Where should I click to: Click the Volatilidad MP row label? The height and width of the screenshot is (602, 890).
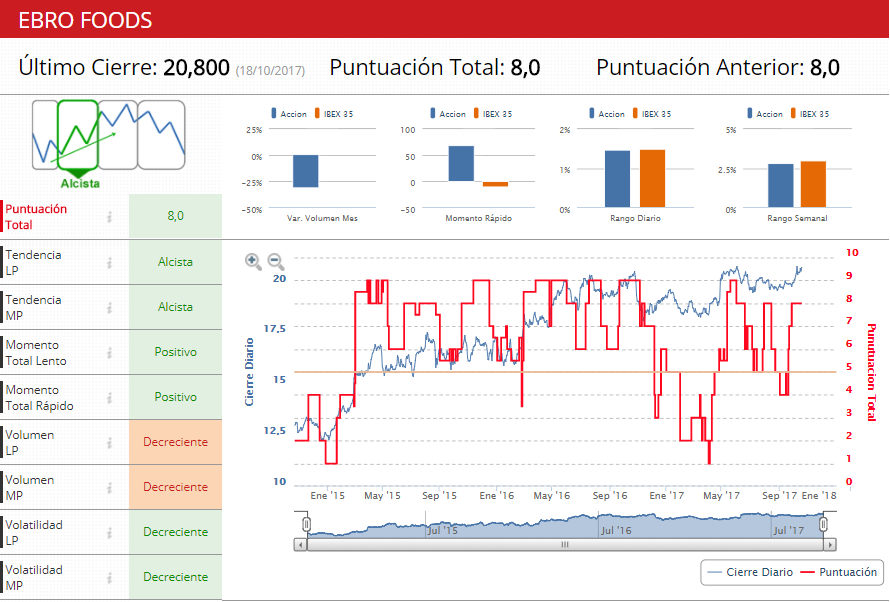[34, 578]
